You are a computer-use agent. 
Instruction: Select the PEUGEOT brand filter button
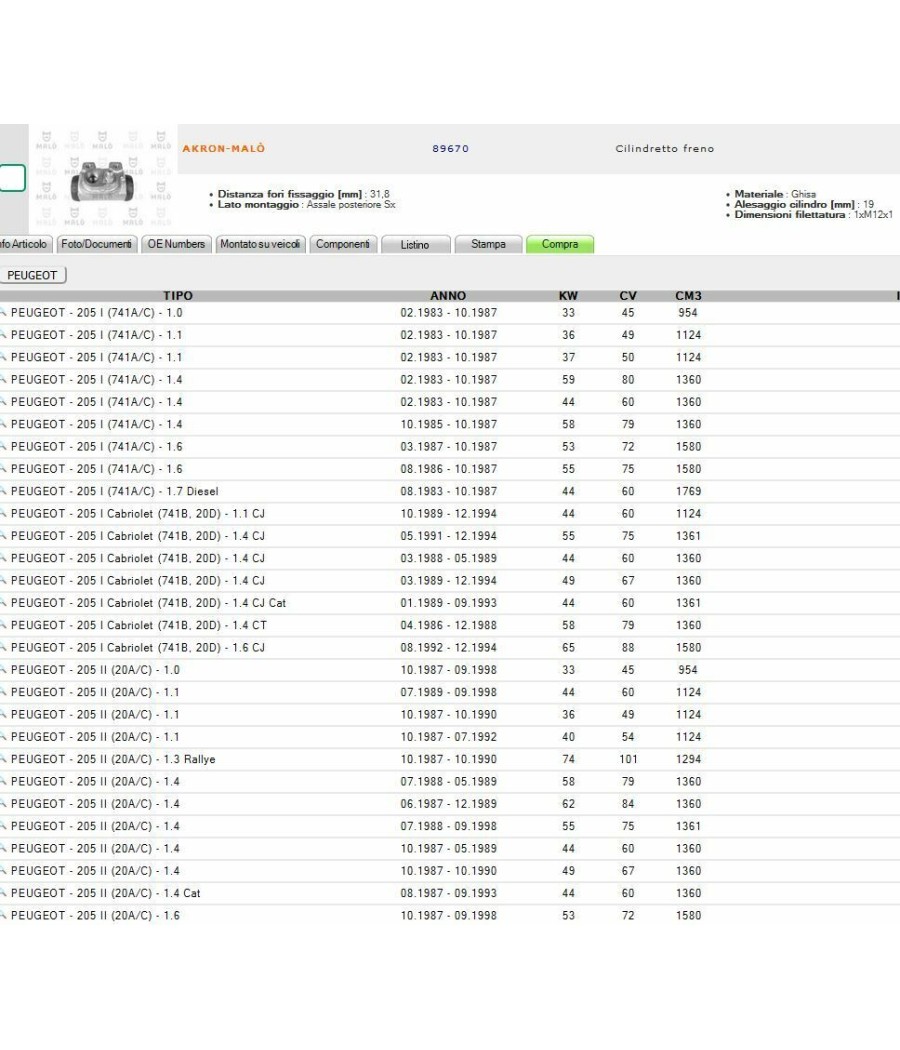[32, 275]
